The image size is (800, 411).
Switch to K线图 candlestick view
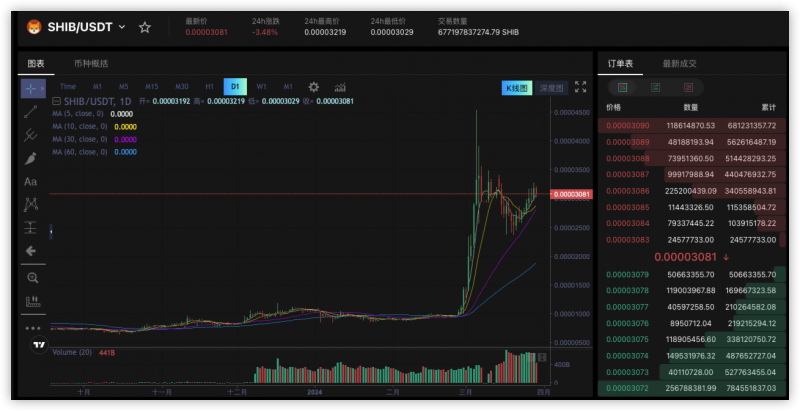coord(517,88)
